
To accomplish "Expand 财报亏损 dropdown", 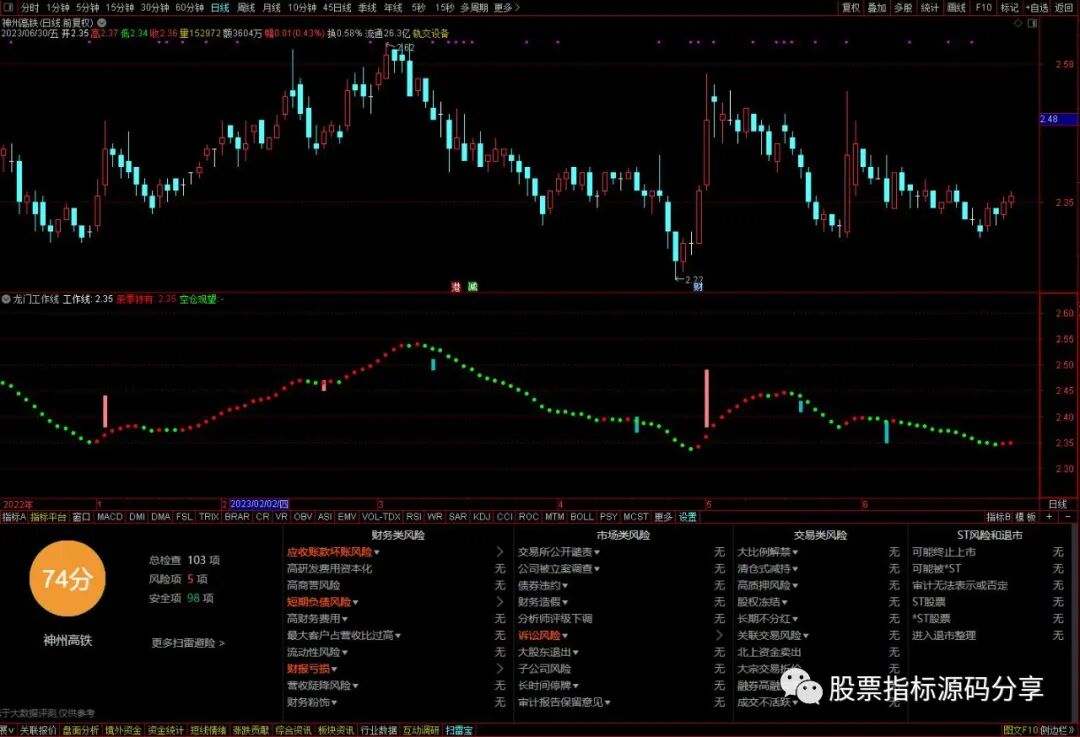I will [x=334, y=669].
